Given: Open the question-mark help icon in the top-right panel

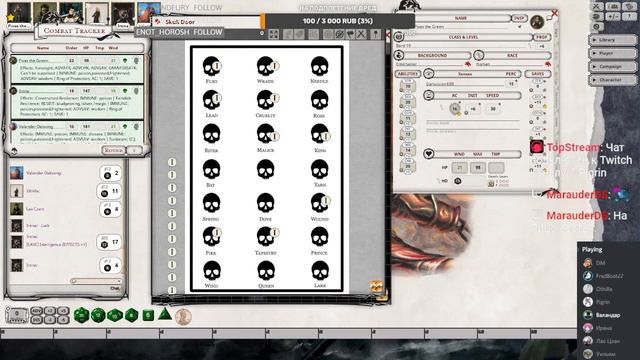Looking at the screenshot, I should pos(629,17).
